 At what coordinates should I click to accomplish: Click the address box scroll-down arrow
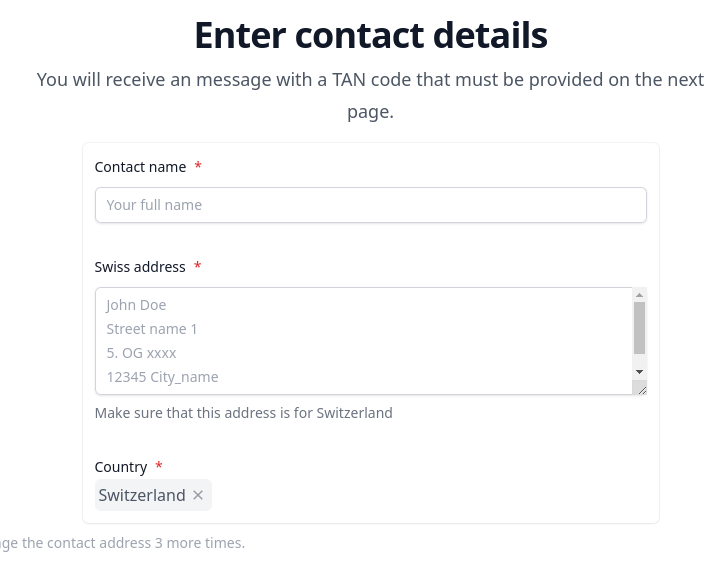(x=639, y=371)
